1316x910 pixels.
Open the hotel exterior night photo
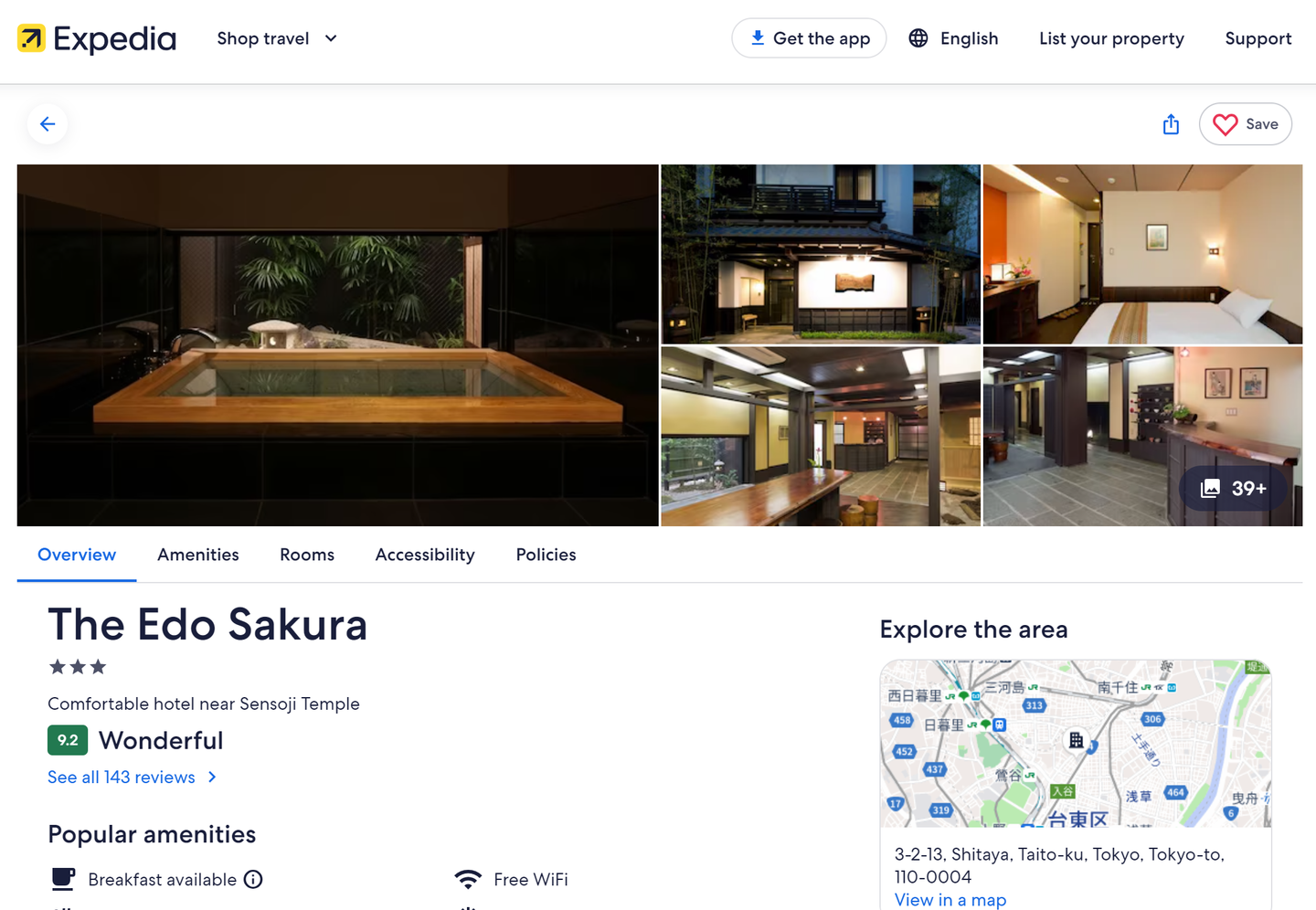click(820, 254)
